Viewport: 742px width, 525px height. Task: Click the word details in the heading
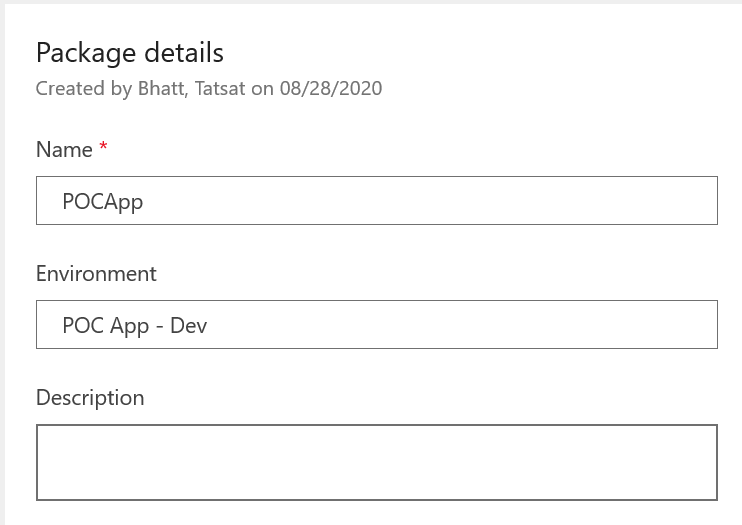[184, 52]
